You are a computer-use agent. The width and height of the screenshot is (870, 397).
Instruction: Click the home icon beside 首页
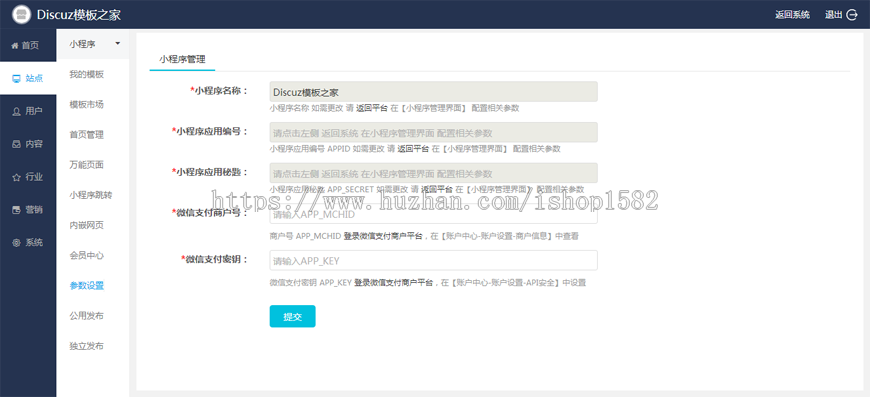point(15,45)
